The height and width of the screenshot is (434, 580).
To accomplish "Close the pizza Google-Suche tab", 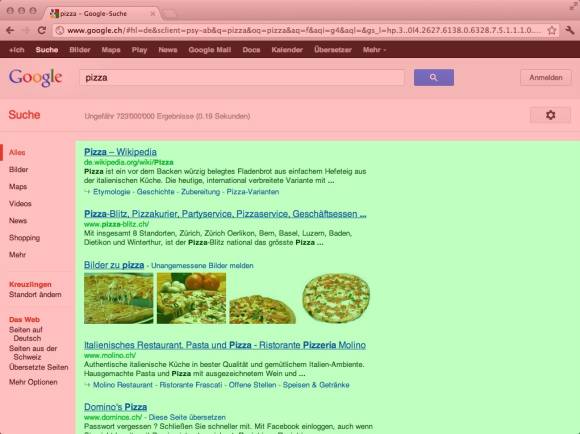I will click(x=153, y=14).
